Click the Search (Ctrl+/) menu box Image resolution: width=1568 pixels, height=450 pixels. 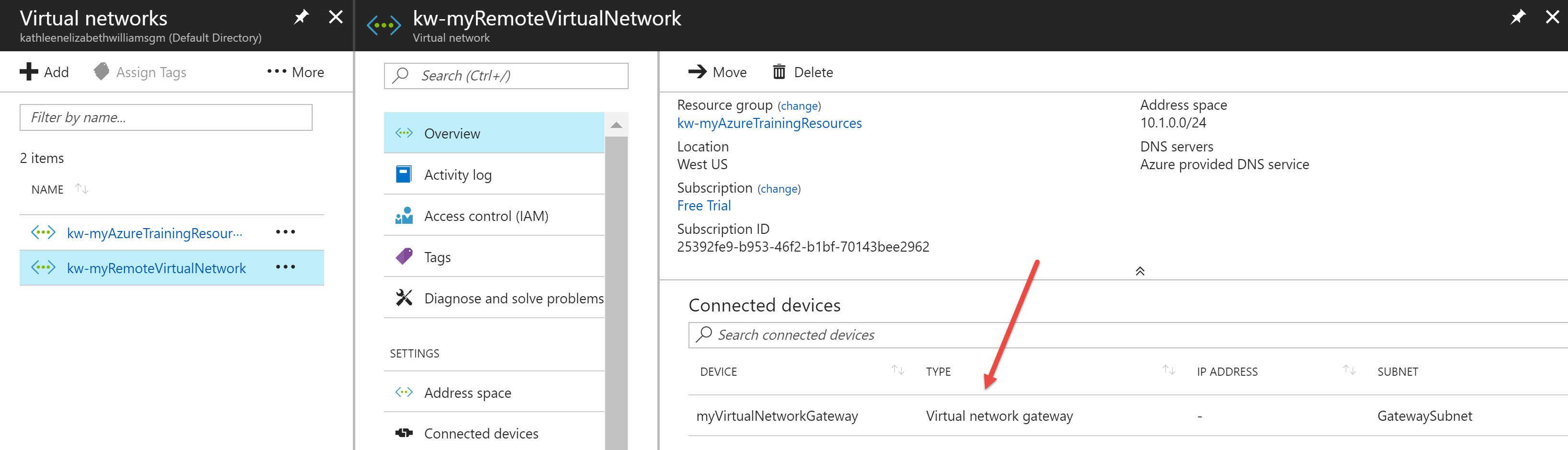point(506,76)
